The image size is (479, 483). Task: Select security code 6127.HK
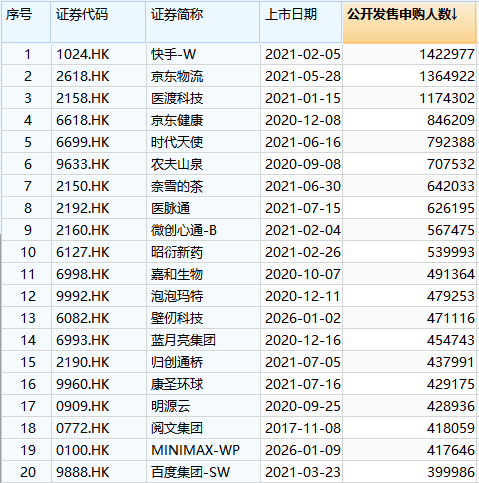(99, 252)
